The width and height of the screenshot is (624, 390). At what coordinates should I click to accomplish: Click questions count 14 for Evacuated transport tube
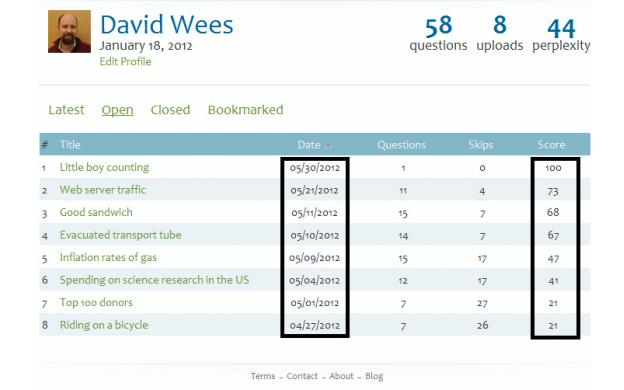pyautogui.click(x=403, y=236)
